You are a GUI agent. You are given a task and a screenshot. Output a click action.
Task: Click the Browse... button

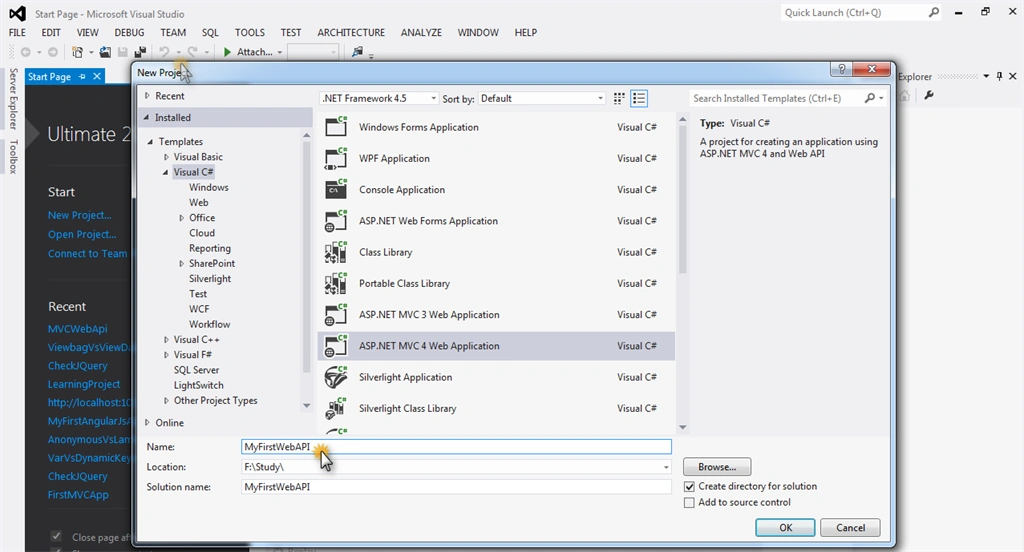(x=717, y=467)
